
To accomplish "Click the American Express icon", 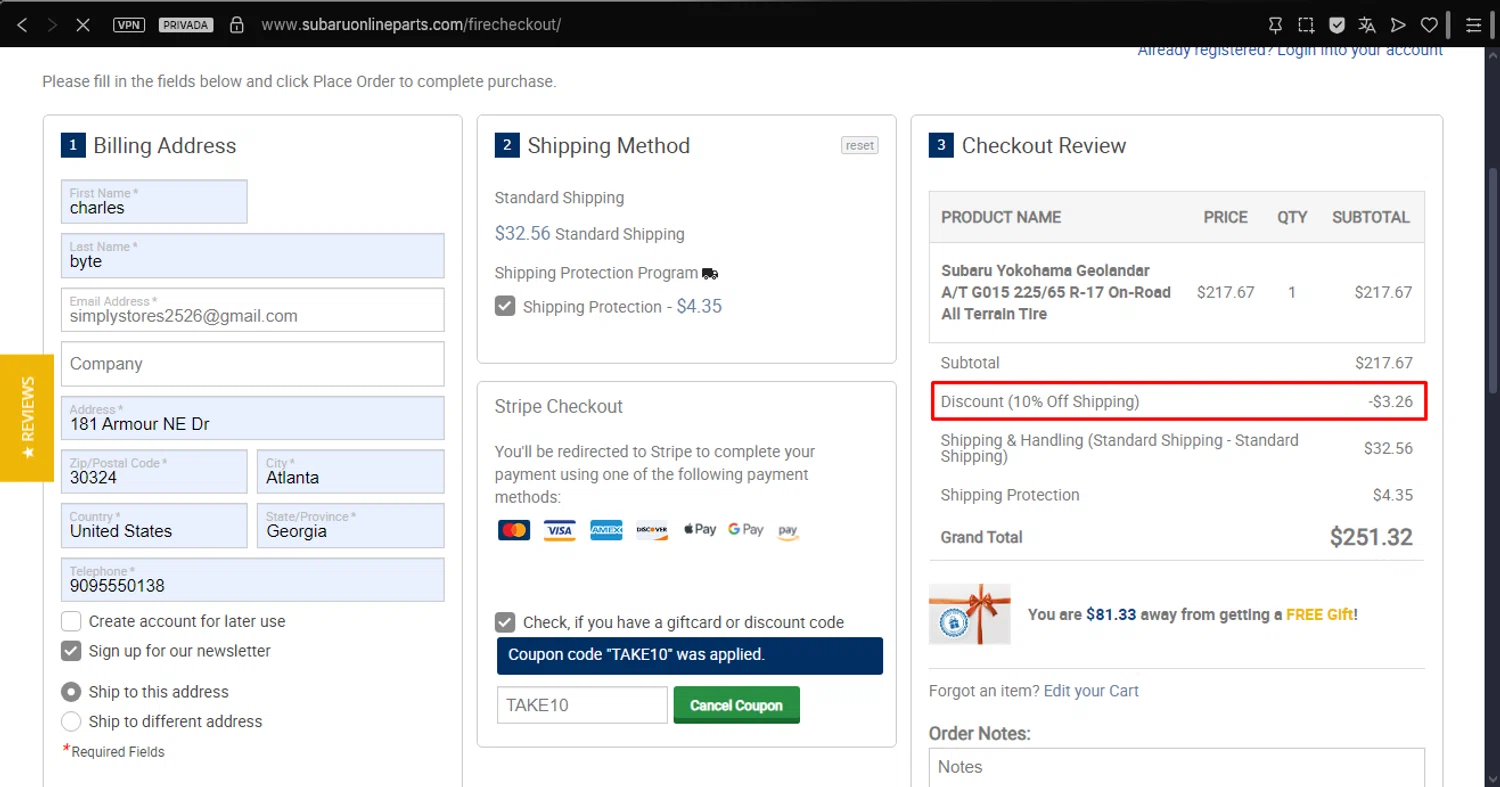I will [606, 530].
